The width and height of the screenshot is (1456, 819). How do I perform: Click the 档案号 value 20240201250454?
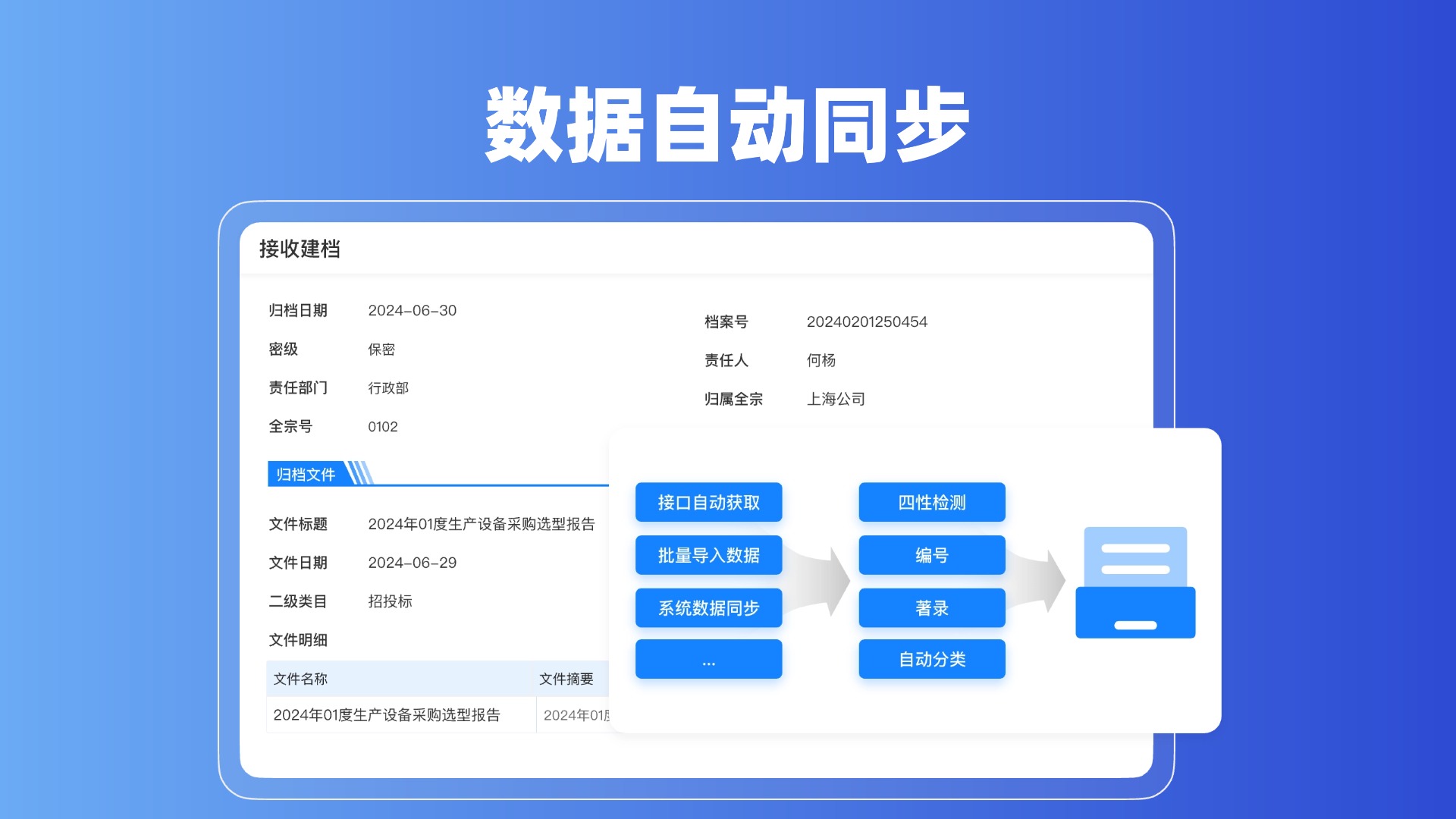click(x=867, y=322)
